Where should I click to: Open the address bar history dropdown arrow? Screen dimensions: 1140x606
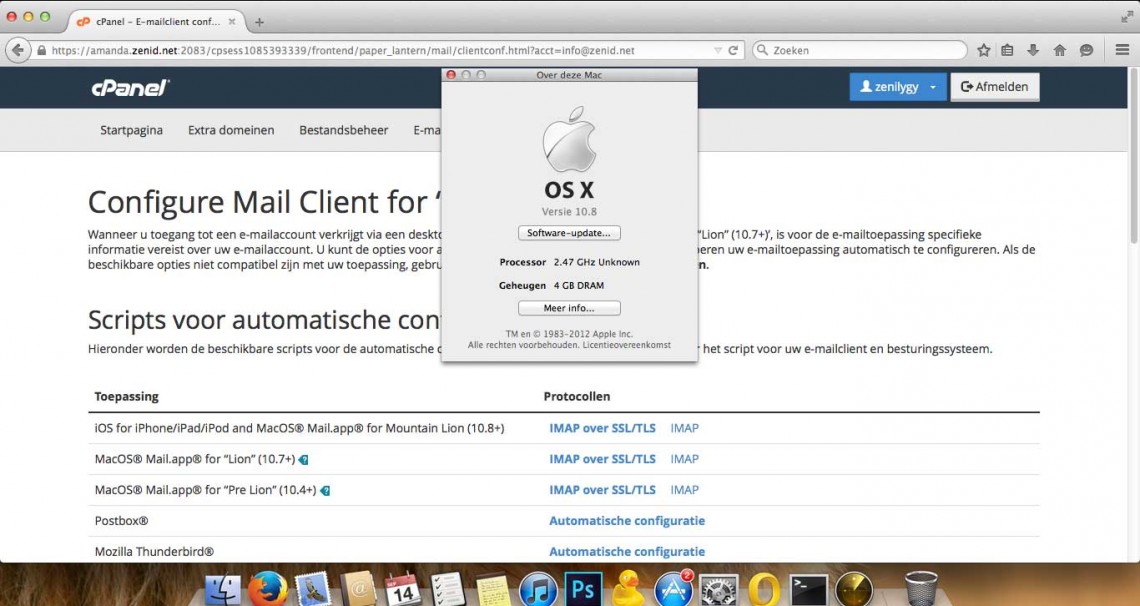tap(718, 50)
